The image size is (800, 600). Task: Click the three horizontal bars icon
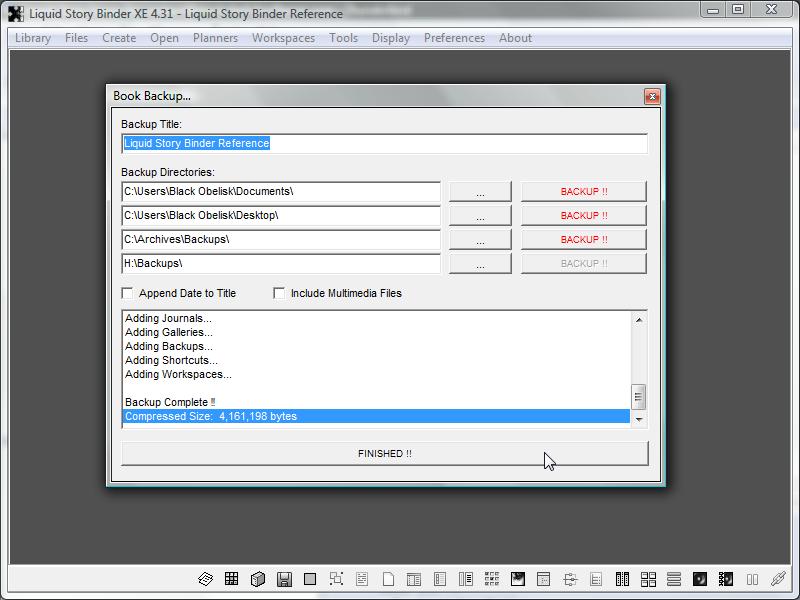point(674,579)
